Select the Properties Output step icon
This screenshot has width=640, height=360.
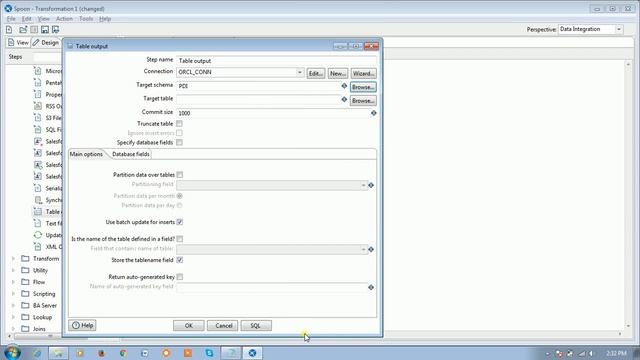coord(38,94)
